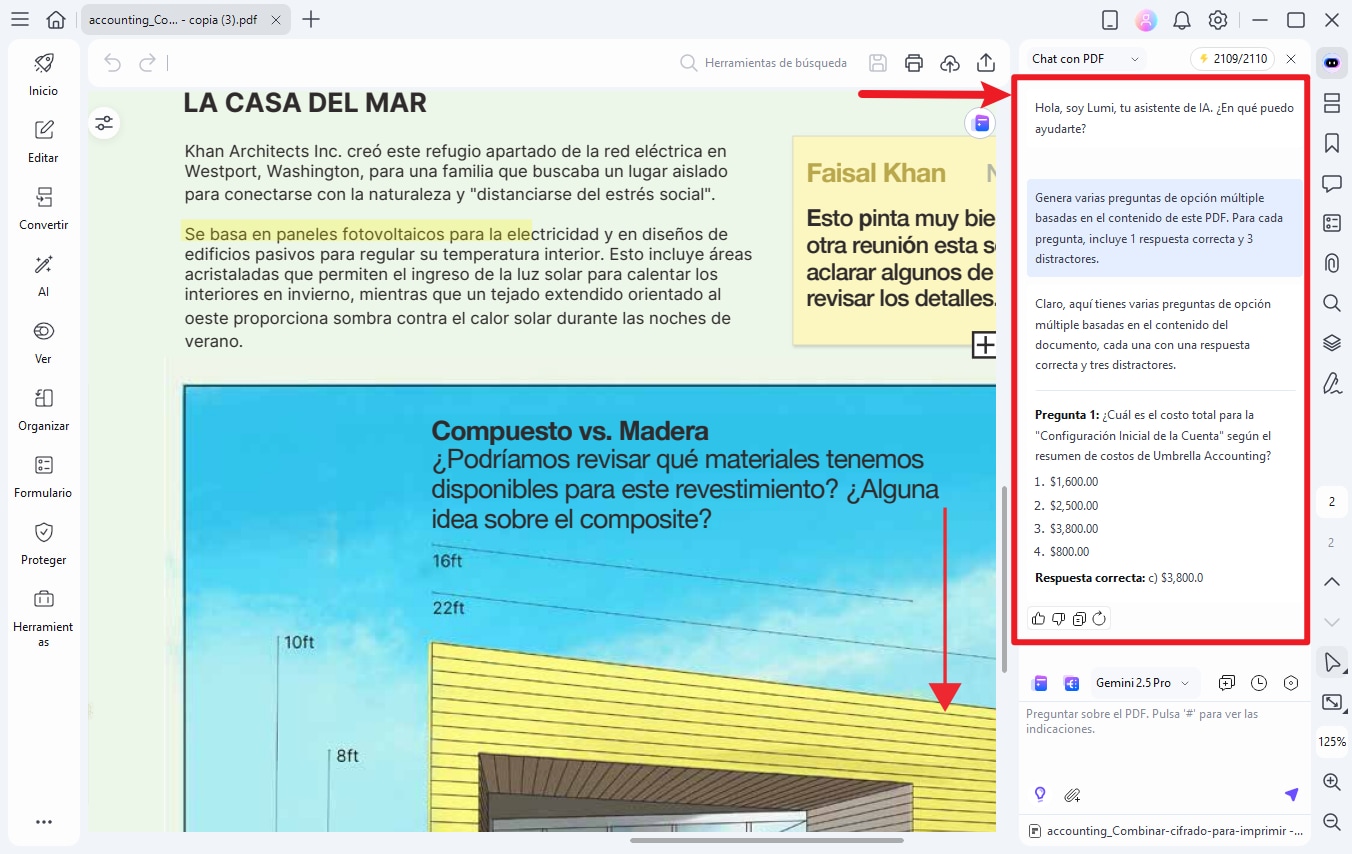This screenshot has width=1352, height=854.
Task: Attach a file using the paperclip icon
Action: point(1072,794)
